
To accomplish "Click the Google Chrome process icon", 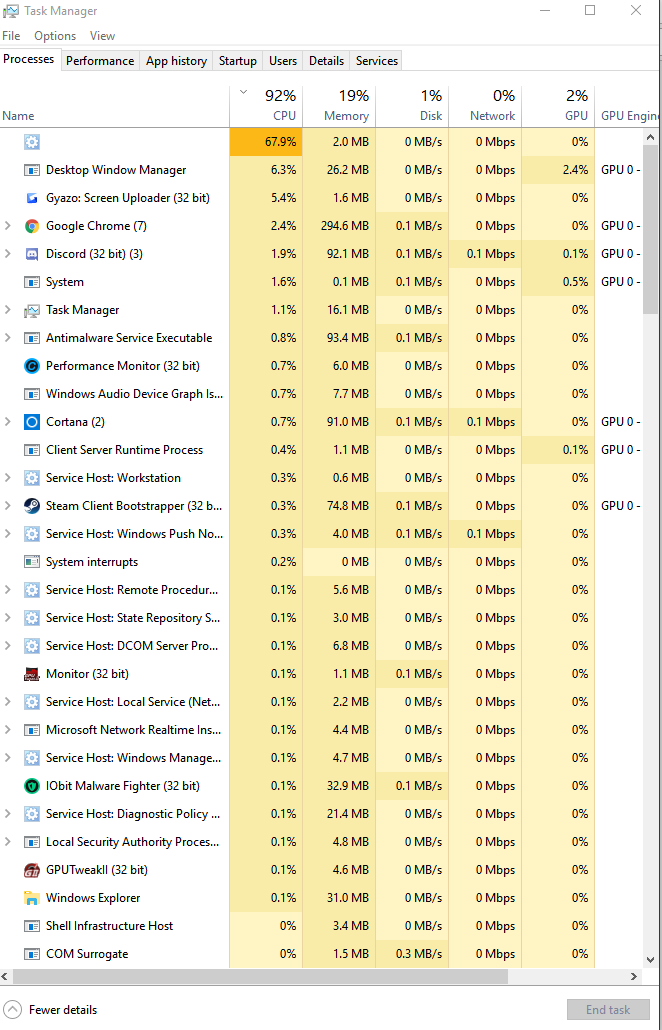I will (32, 226).
